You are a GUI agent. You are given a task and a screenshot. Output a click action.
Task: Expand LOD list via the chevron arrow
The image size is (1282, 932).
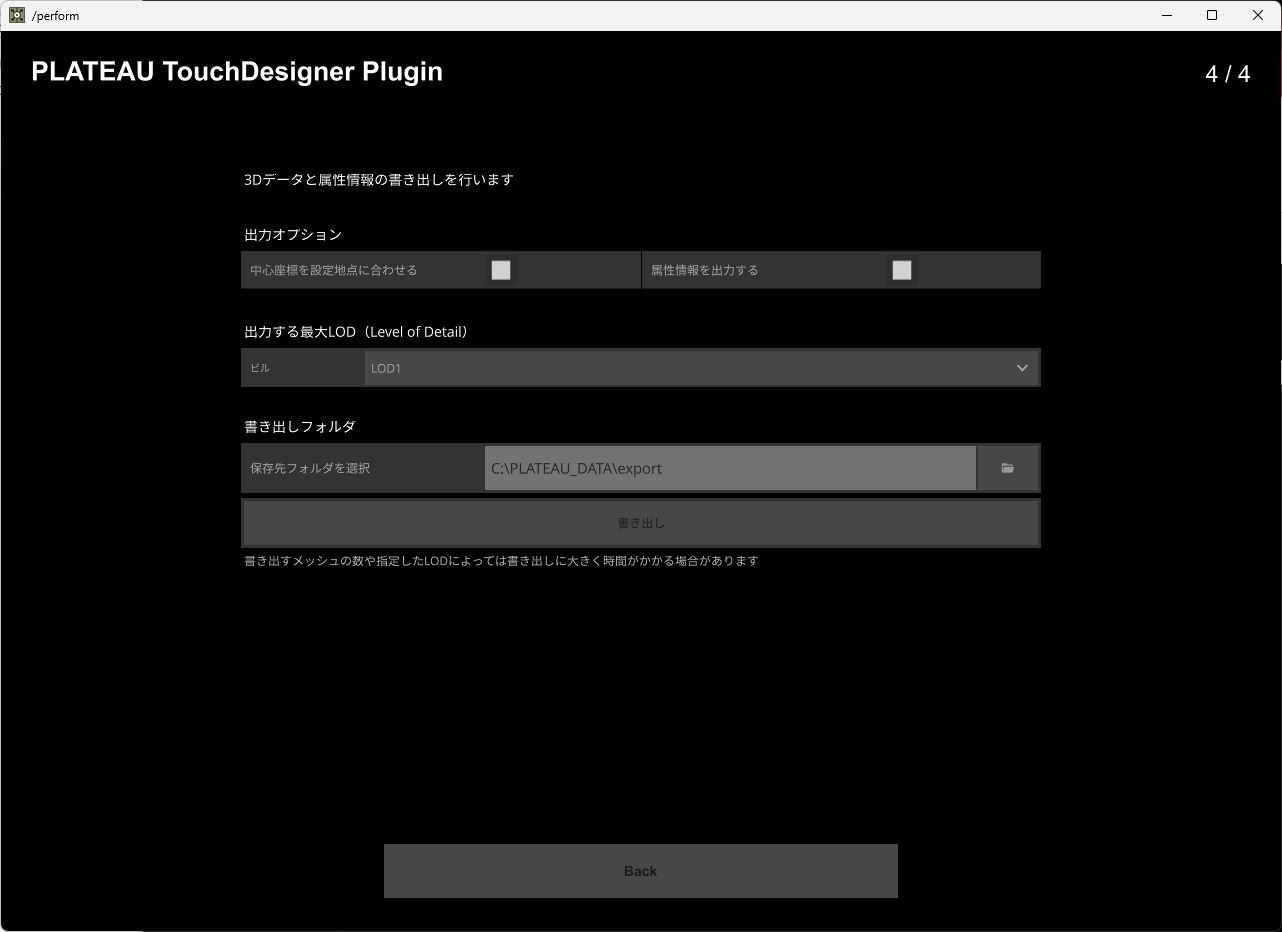pos(1022,368)
